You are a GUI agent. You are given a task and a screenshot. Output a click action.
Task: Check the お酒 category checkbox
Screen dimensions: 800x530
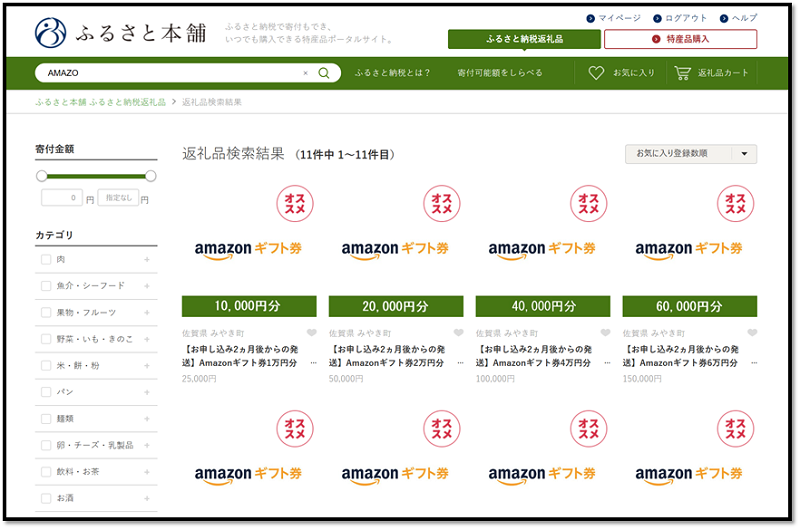46,498
